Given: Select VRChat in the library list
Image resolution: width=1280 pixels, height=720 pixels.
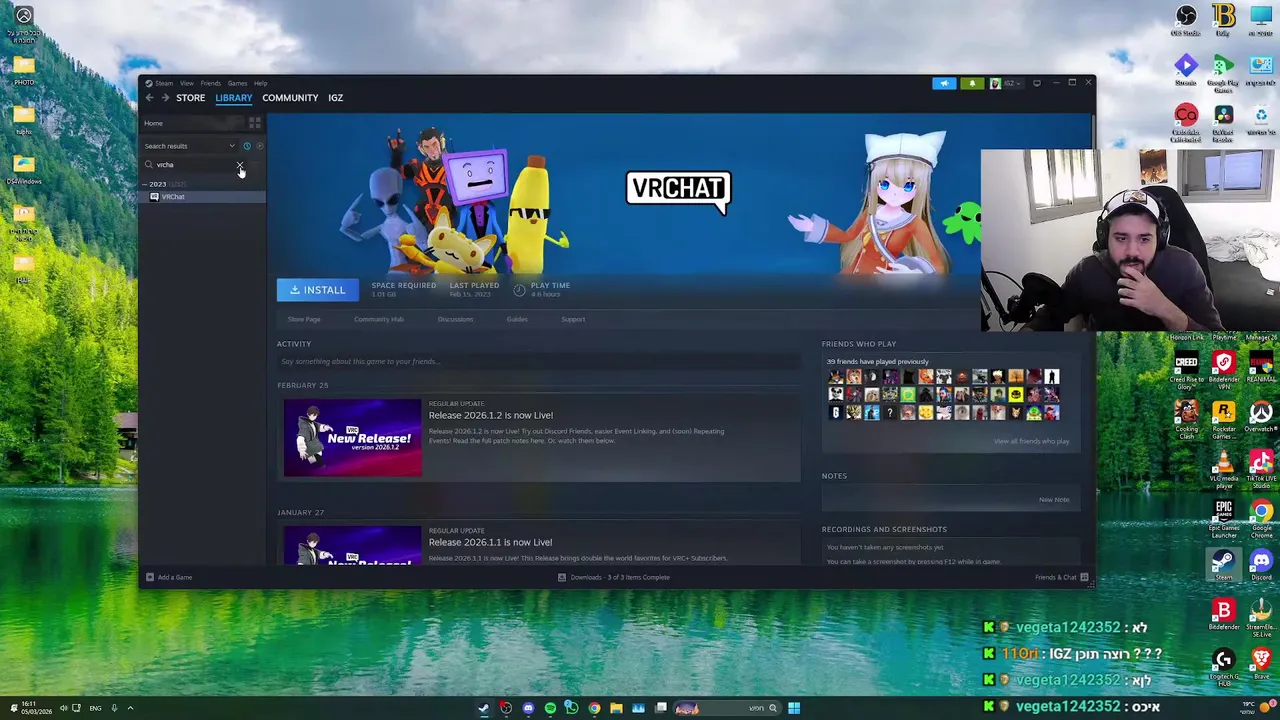Looking at the screenshot, I should [203, 197].
